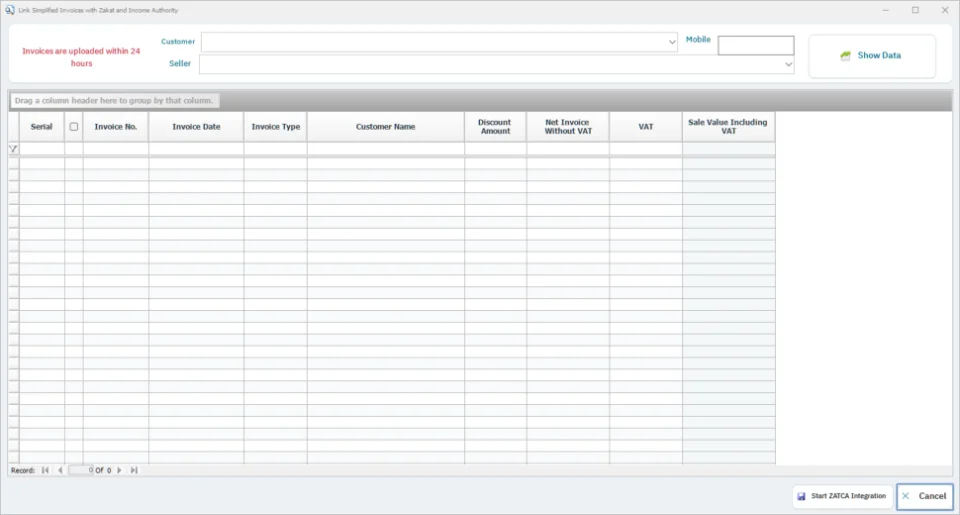960x515 pixels.
Task: Sort by Invoice No. column header
Action: (116, 127)
